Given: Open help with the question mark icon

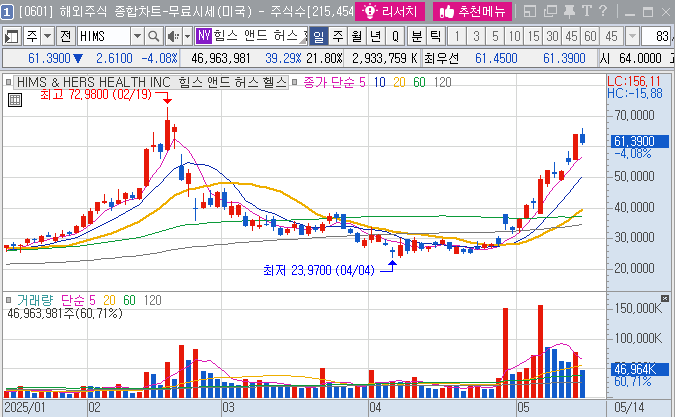Looking at the screenshot, I should (603, 11).
